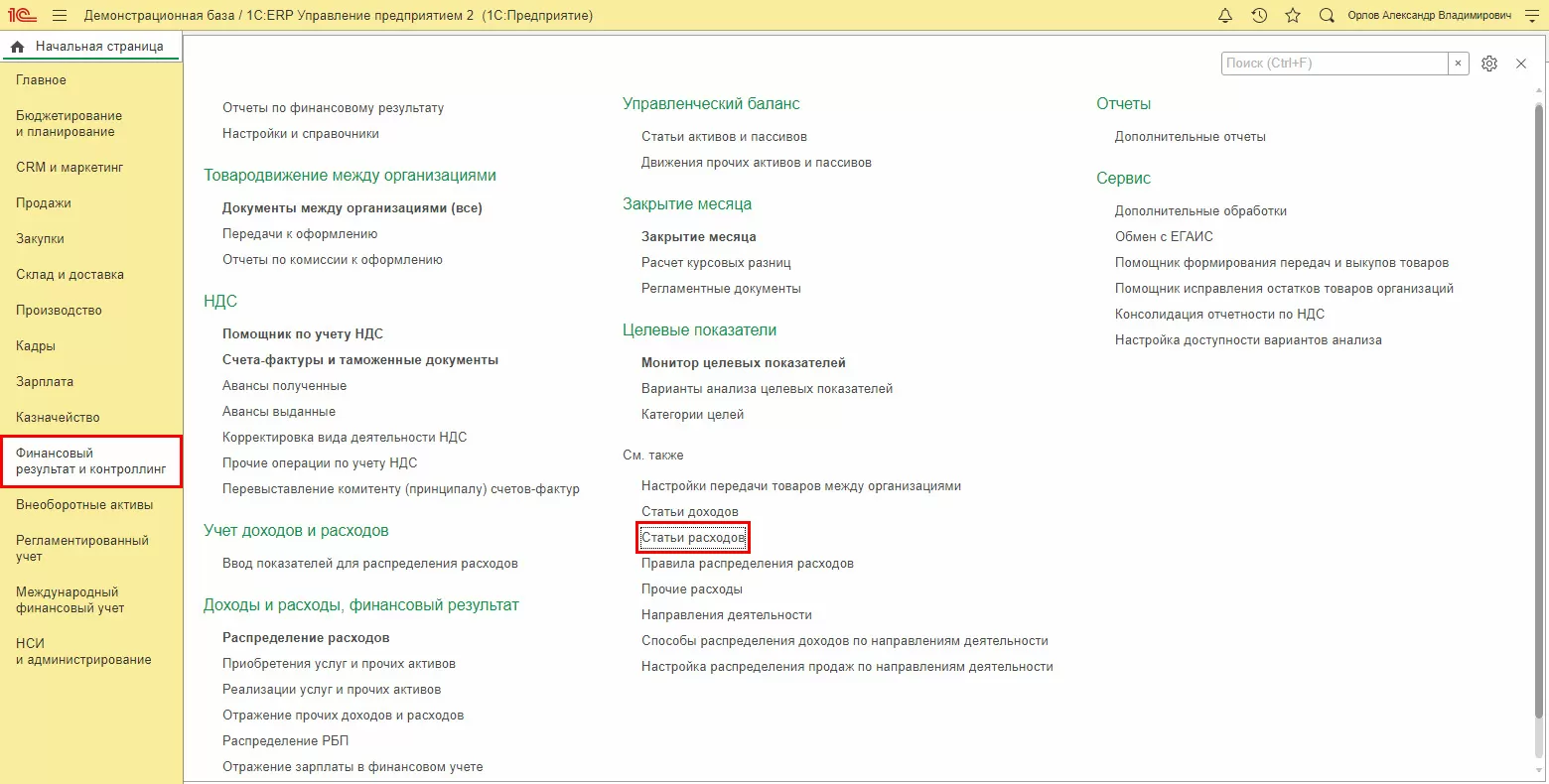Open Авансы полученные link

click(x=285, y=386)
